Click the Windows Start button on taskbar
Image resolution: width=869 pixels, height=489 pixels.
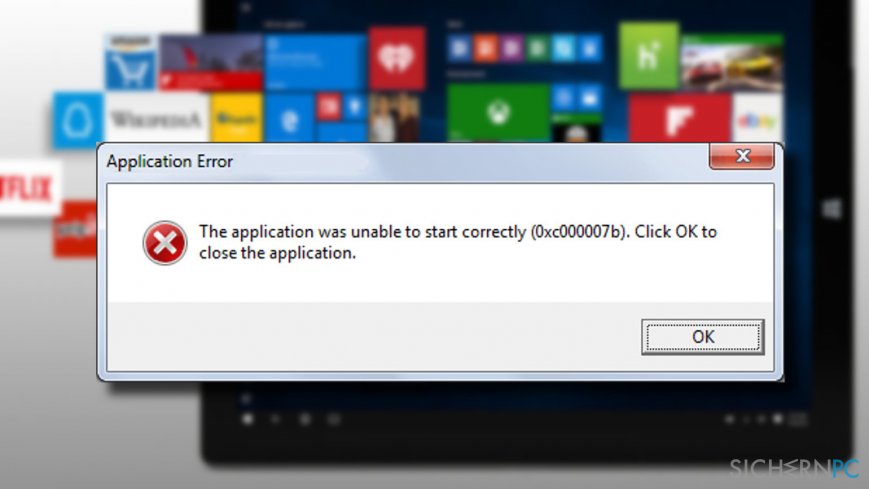click(248, 419)
